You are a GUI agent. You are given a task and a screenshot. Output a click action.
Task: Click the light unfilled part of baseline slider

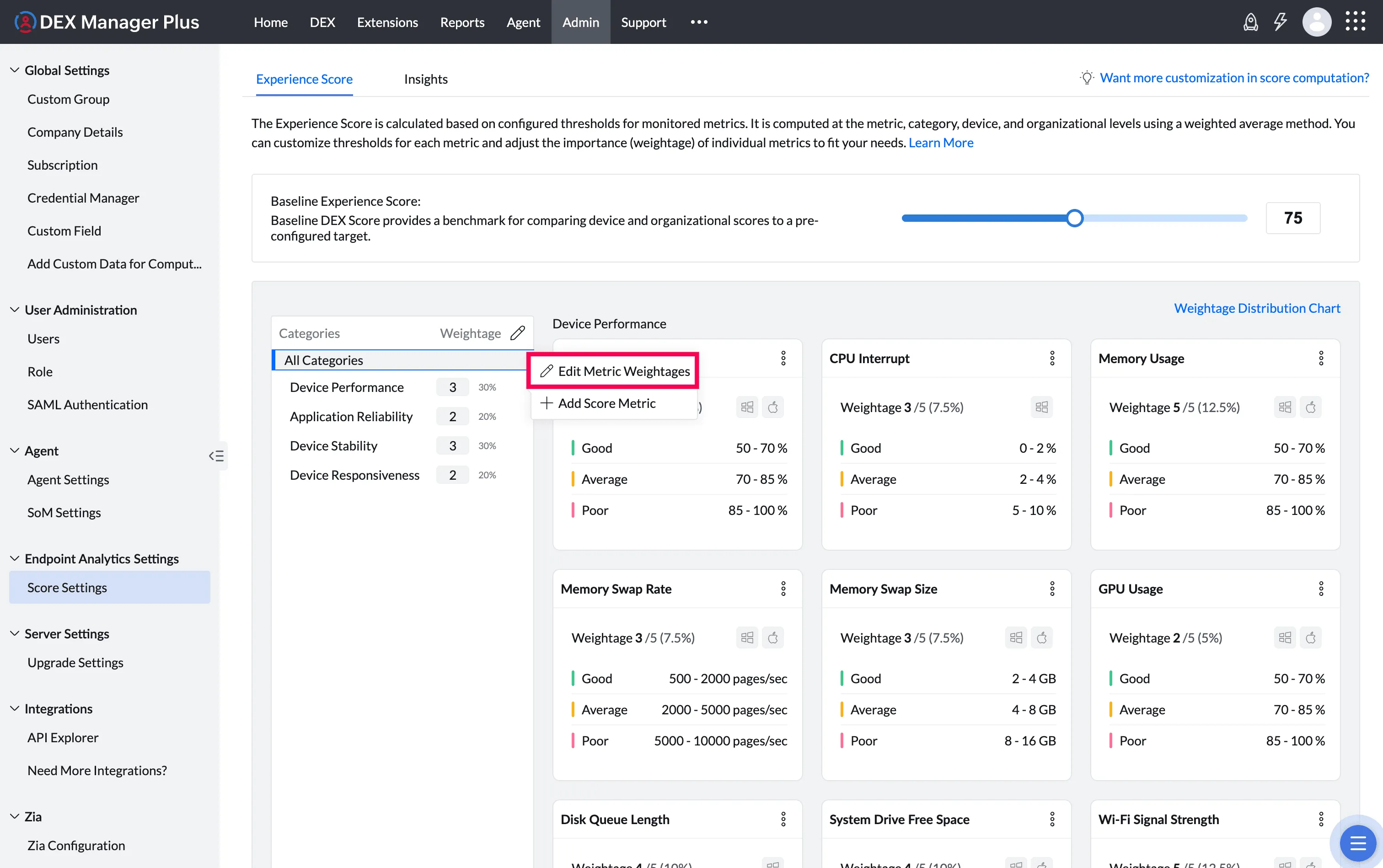click(1165, 218)
